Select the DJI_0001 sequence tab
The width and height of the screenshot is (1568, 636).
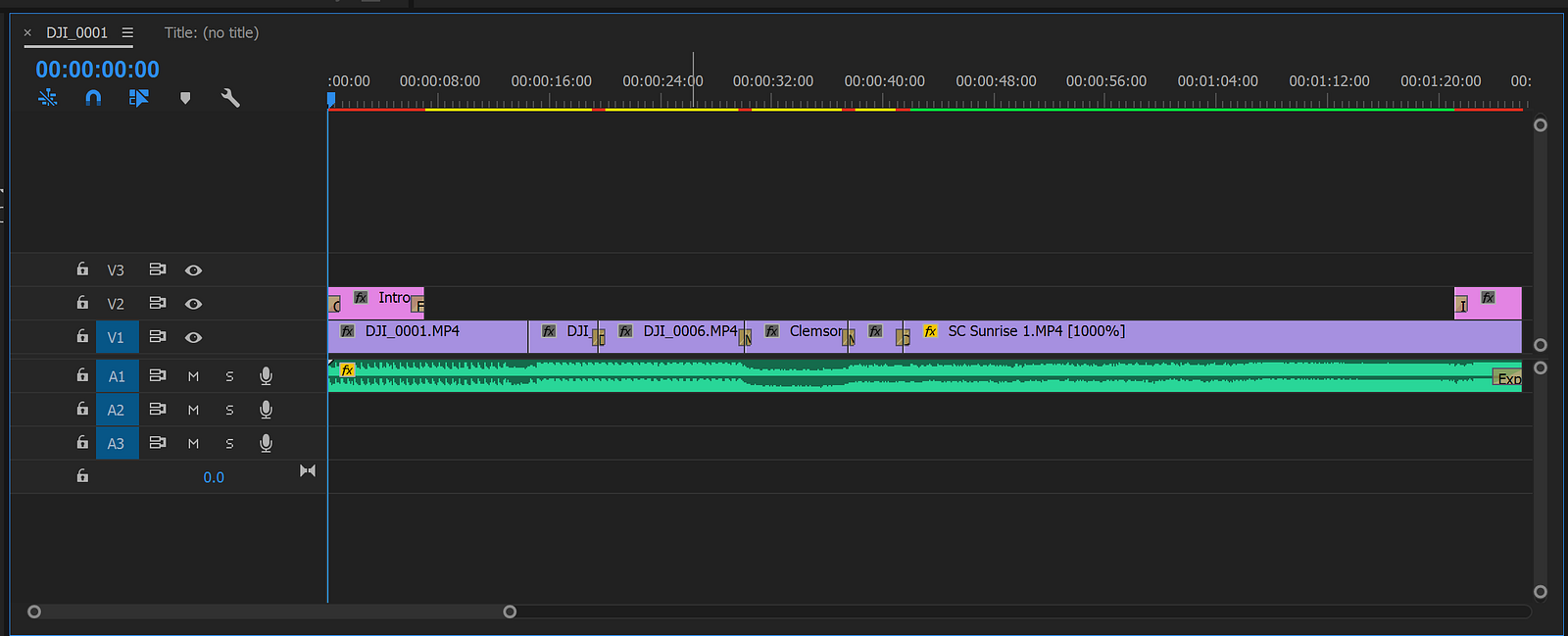tap(77, 32)
